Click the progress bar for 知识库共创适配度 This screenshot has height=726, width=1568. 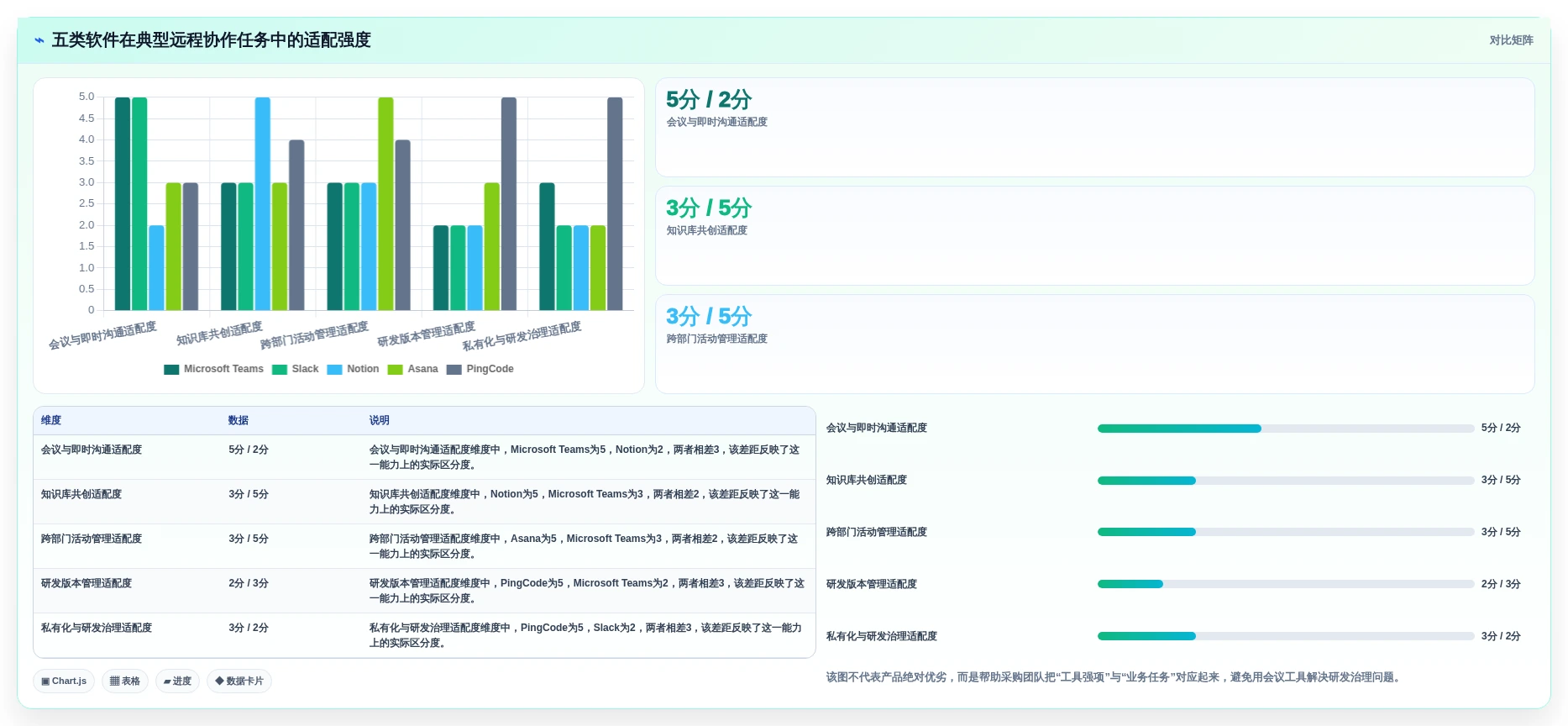point(1286,481)
